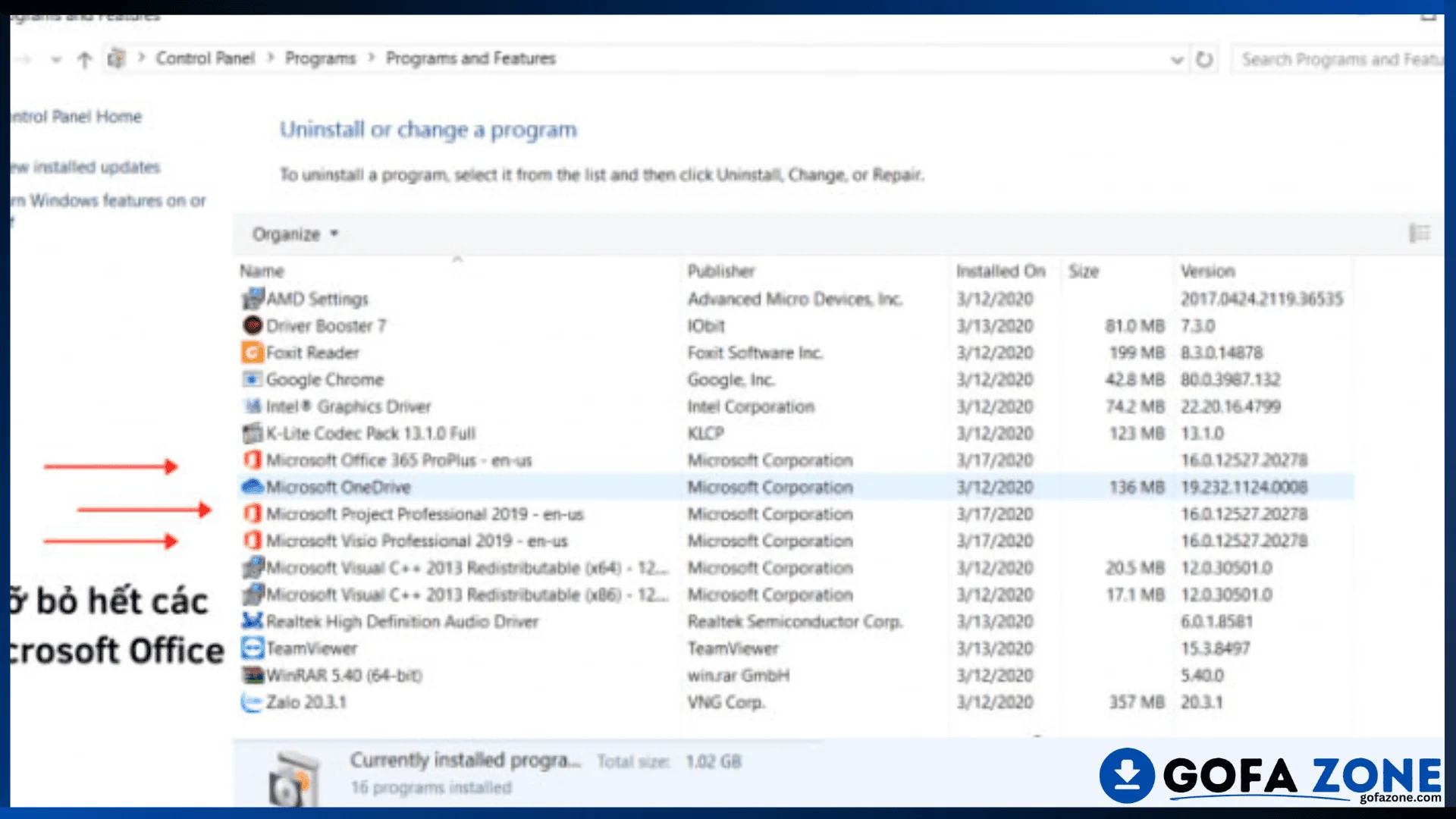Go to Programs breadcrumb

320,58
